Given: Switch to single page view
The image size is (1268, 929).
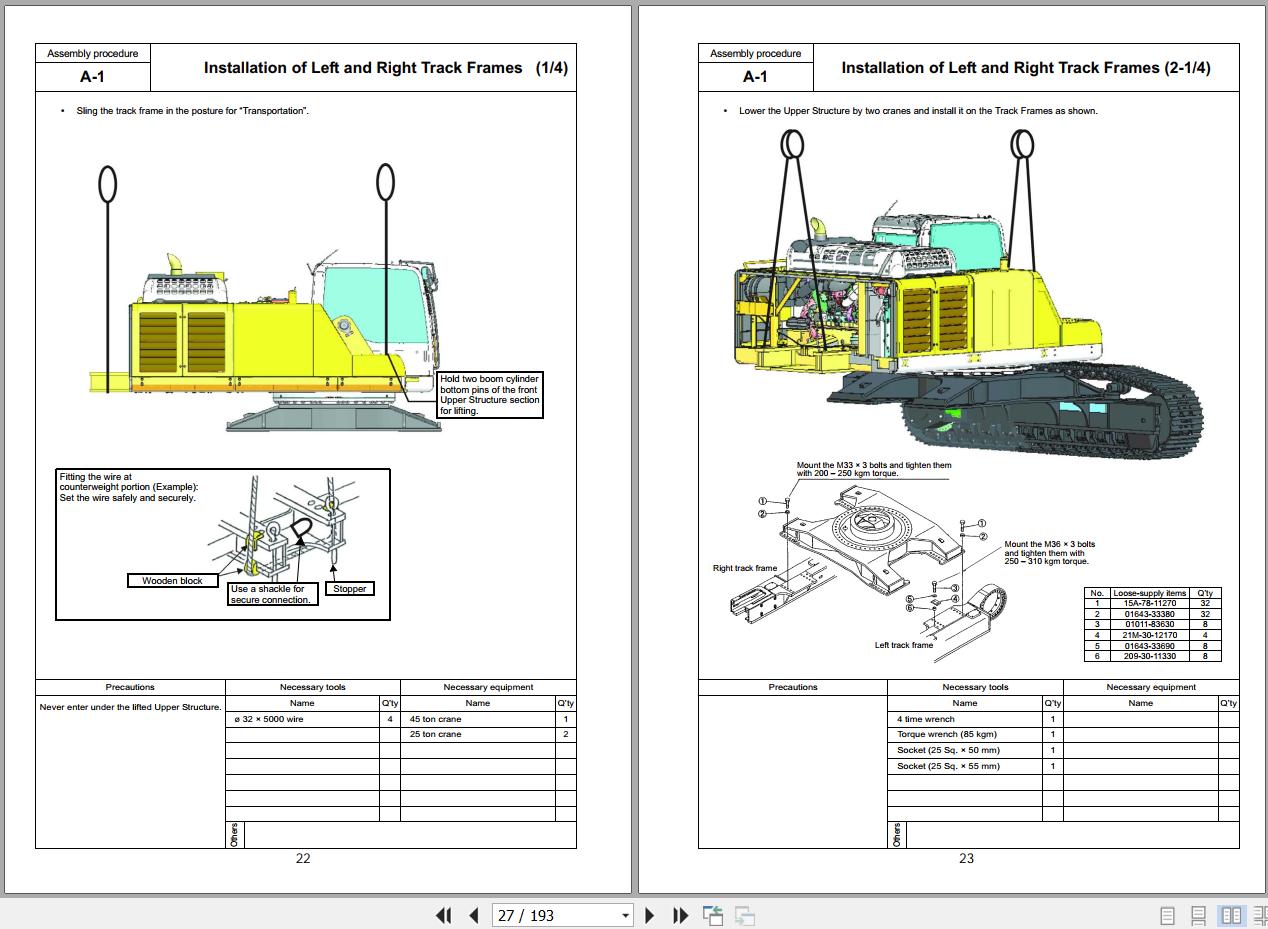Looking at the screenshot, I should (x=1167, y=915).
